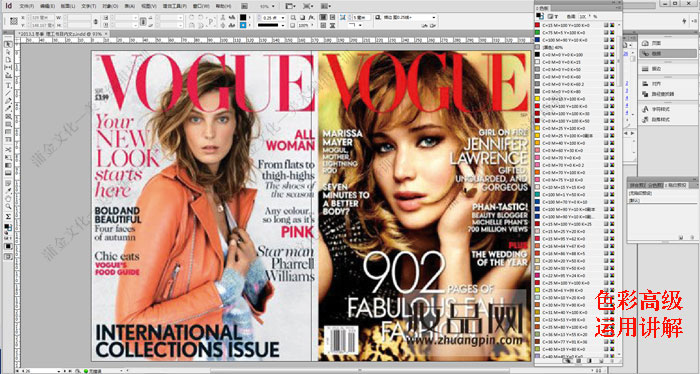
Task: Select swatch C=15 M=100 Y=100 K=0
Action: pyautogui.click(x=575, y=25)
